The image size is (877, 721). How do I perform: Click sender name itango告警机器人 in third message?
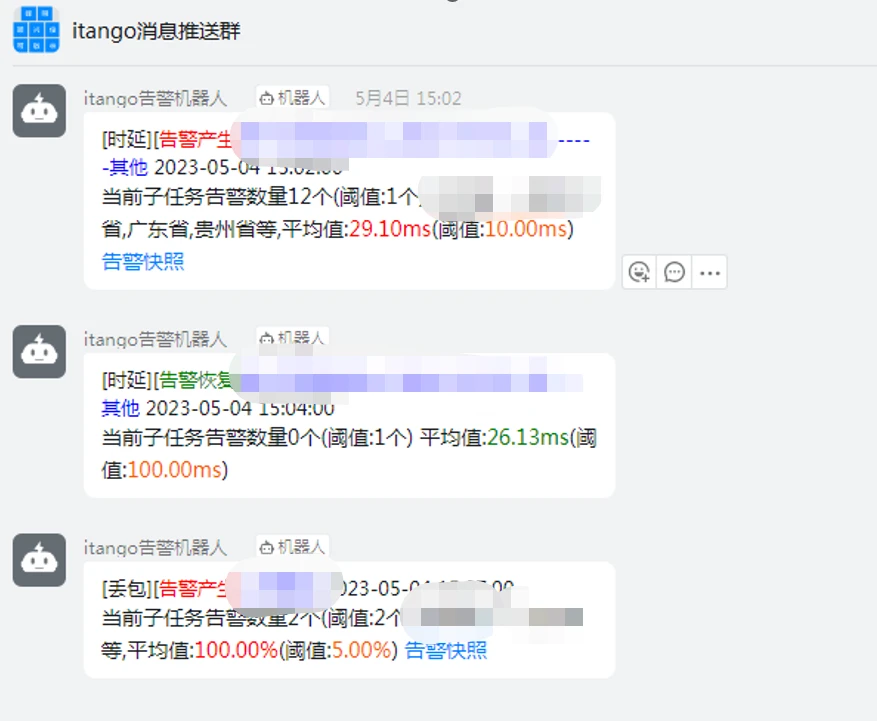(x=155, y=548)
